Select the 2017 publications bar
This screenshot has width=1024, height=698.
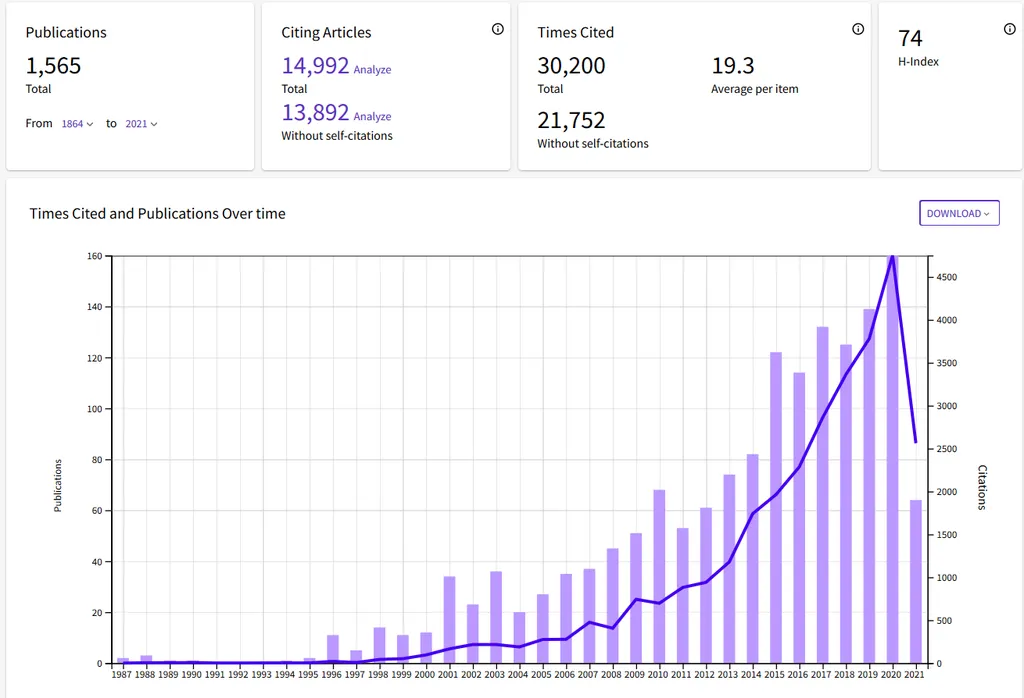(822, 495)
